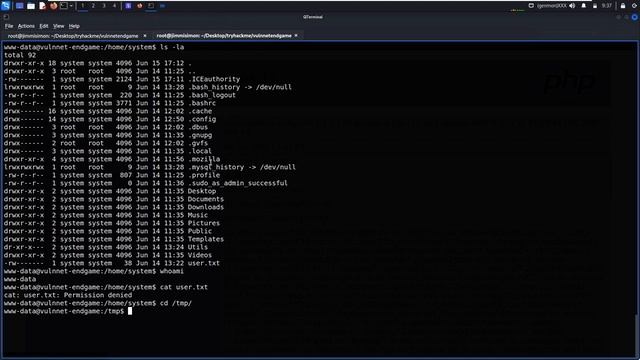Screen dimensions: 640x360
Task: Open the View menu
Action: (58, 26)
